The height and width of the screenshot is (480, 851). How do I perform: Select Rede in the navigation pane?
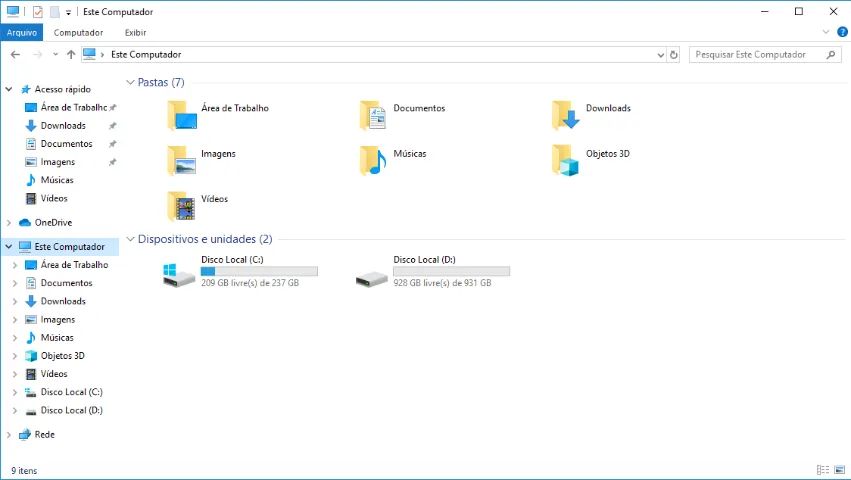[44, 435]
